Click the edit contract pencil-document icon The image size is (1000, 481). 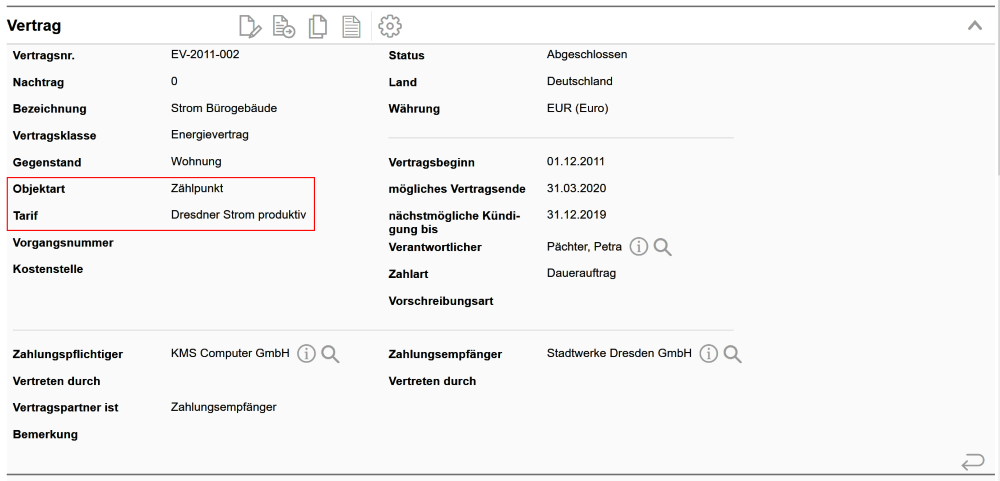point(250,26)
